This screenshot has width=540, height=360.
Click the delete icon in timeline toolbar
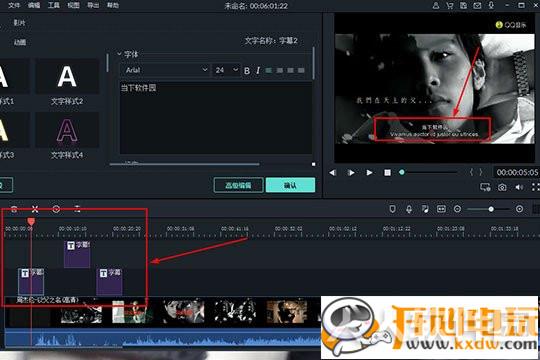coord(14,209)
